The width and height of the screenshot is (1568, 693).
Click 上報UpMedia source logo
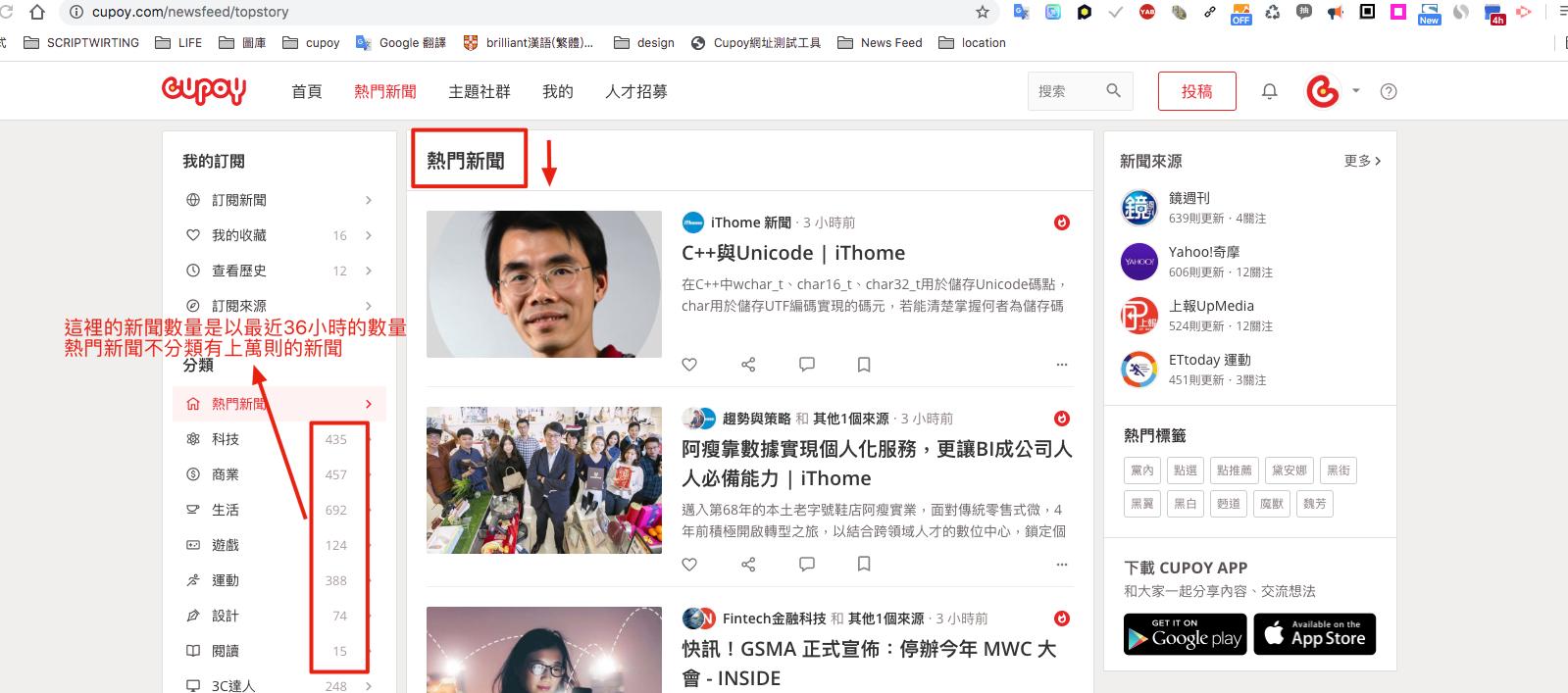pos(1139,316)
